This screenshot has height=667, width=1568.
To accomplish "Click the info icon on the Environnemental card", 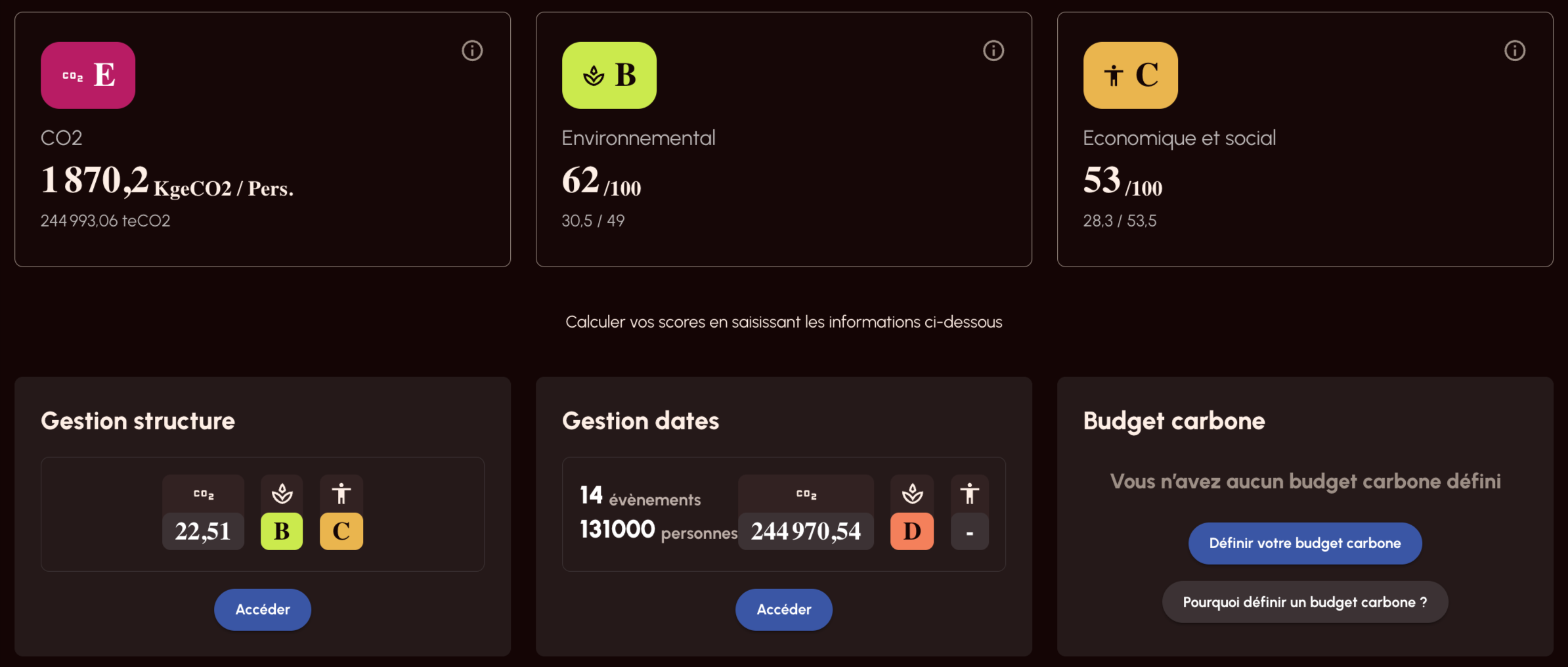I will [993, 51].
